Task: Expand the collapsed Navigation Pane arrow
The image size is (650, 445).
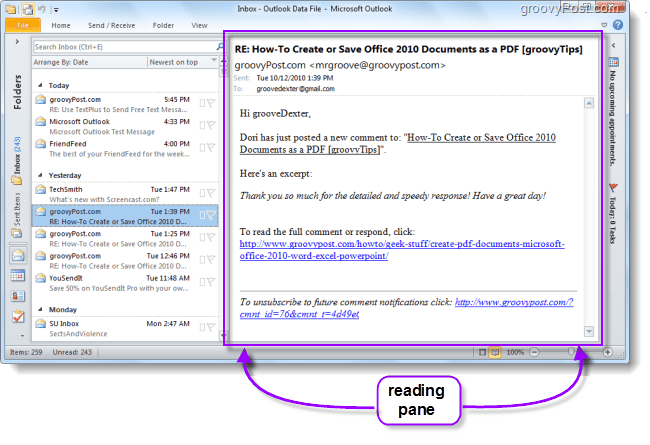Action: [17, 41]
